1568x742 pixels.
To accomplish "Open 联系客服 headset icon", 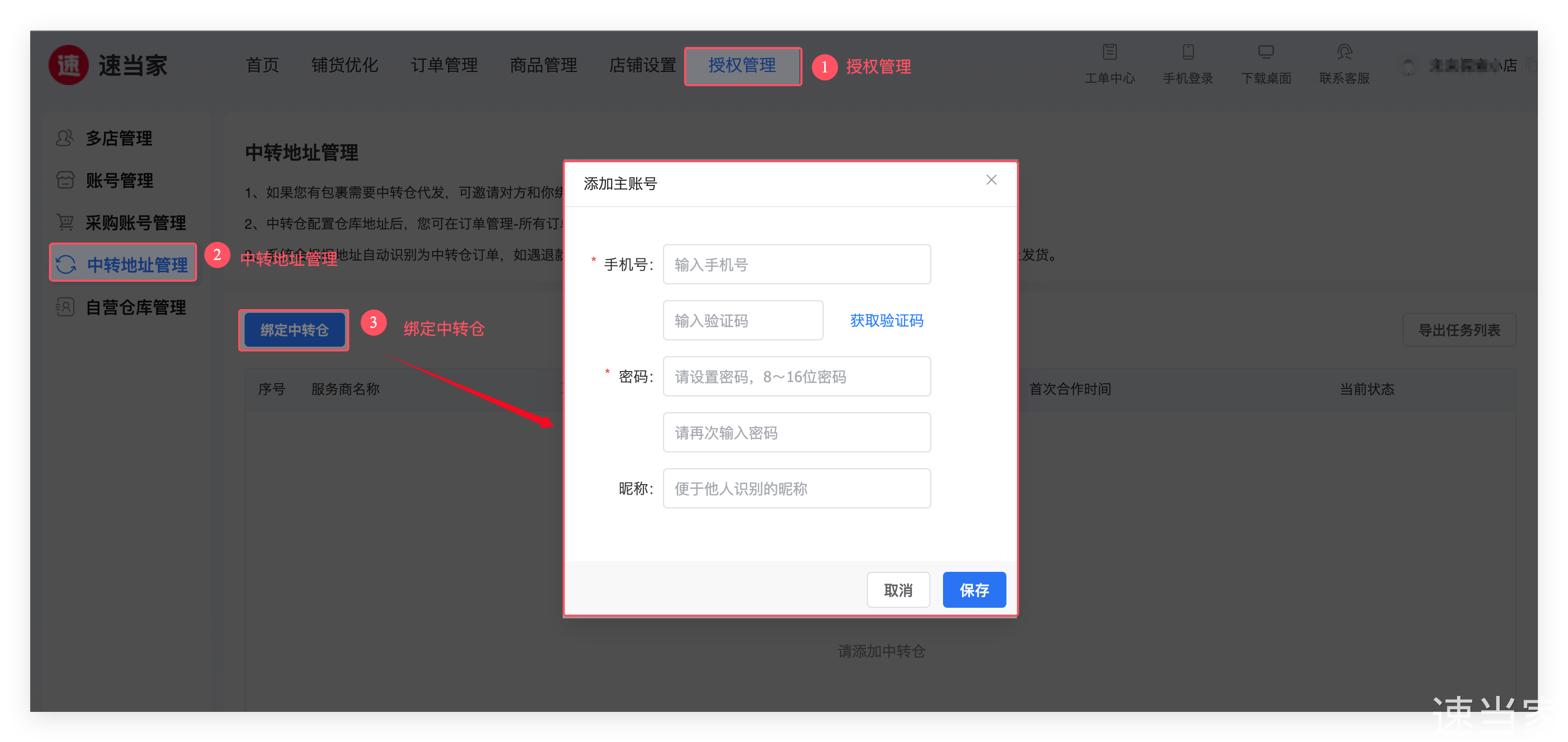I will tap(1344, 52).
